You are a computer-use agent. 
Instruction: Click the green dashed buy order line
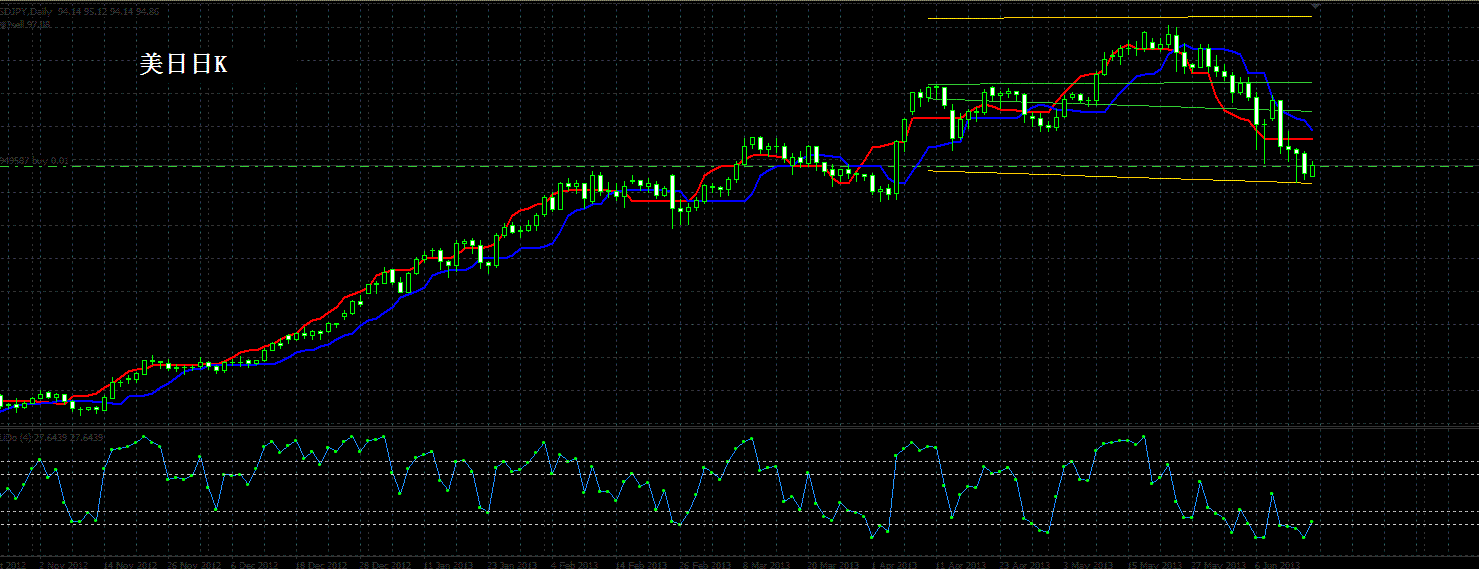[x=739, y=166]
